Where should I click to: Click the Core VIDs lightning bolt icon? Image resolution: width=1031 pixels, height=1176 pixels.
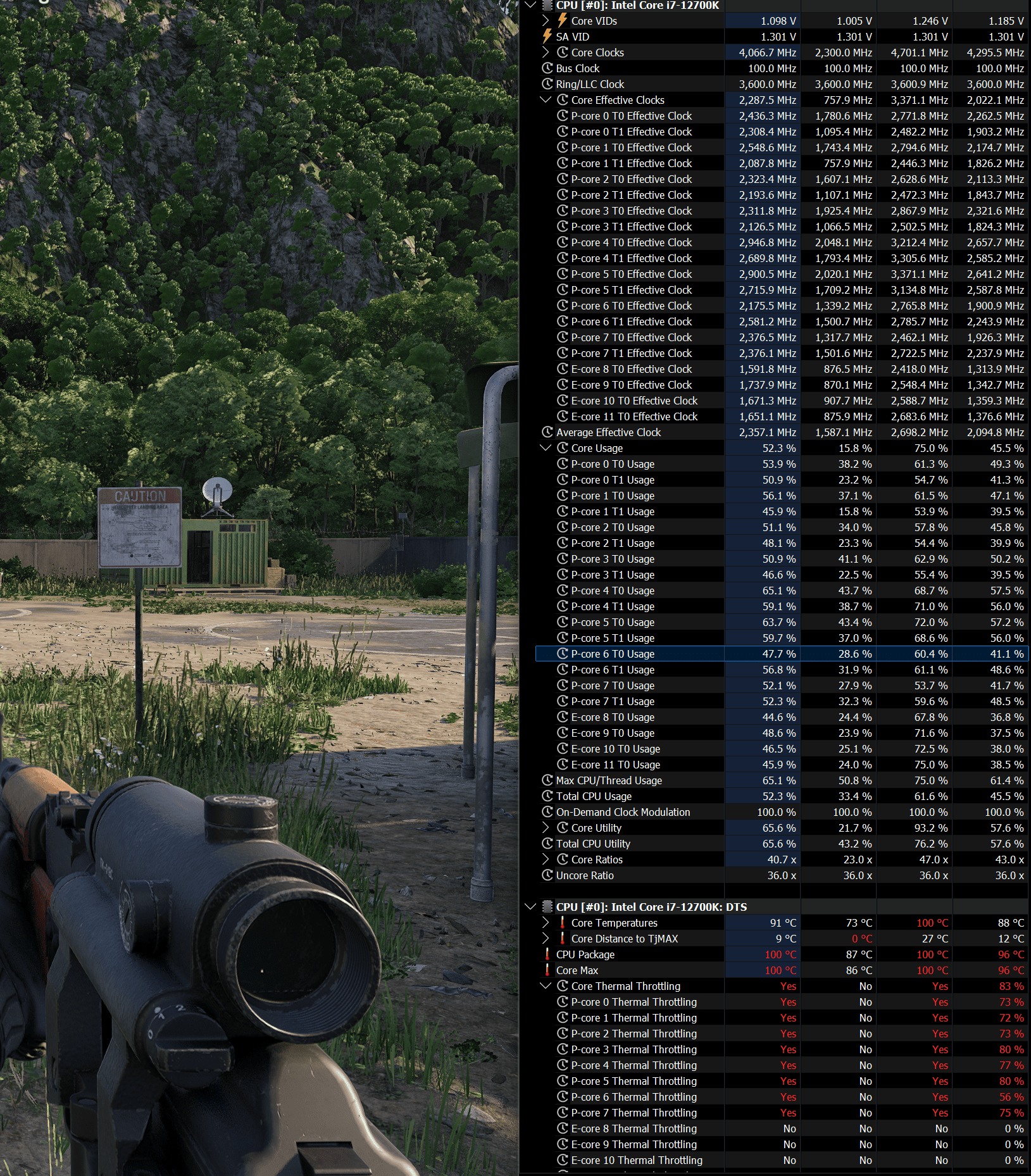[563, 21]
